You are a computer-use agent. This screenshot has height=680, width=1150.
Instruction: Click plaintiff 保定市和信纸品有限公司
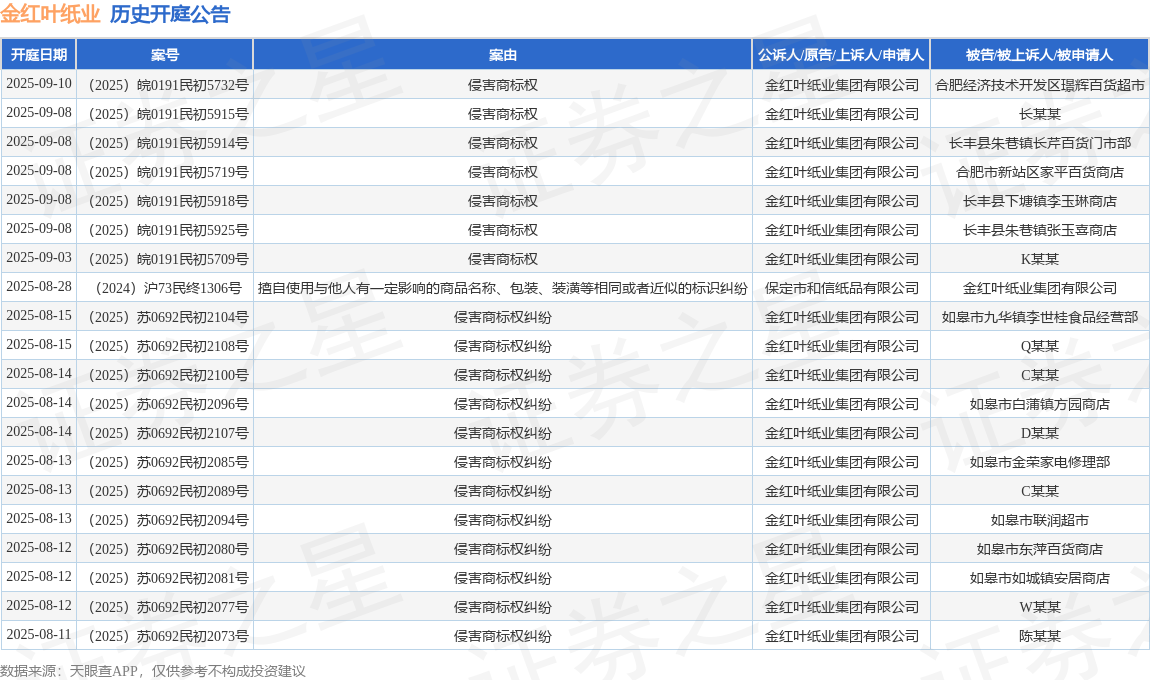tap(841, 288)
